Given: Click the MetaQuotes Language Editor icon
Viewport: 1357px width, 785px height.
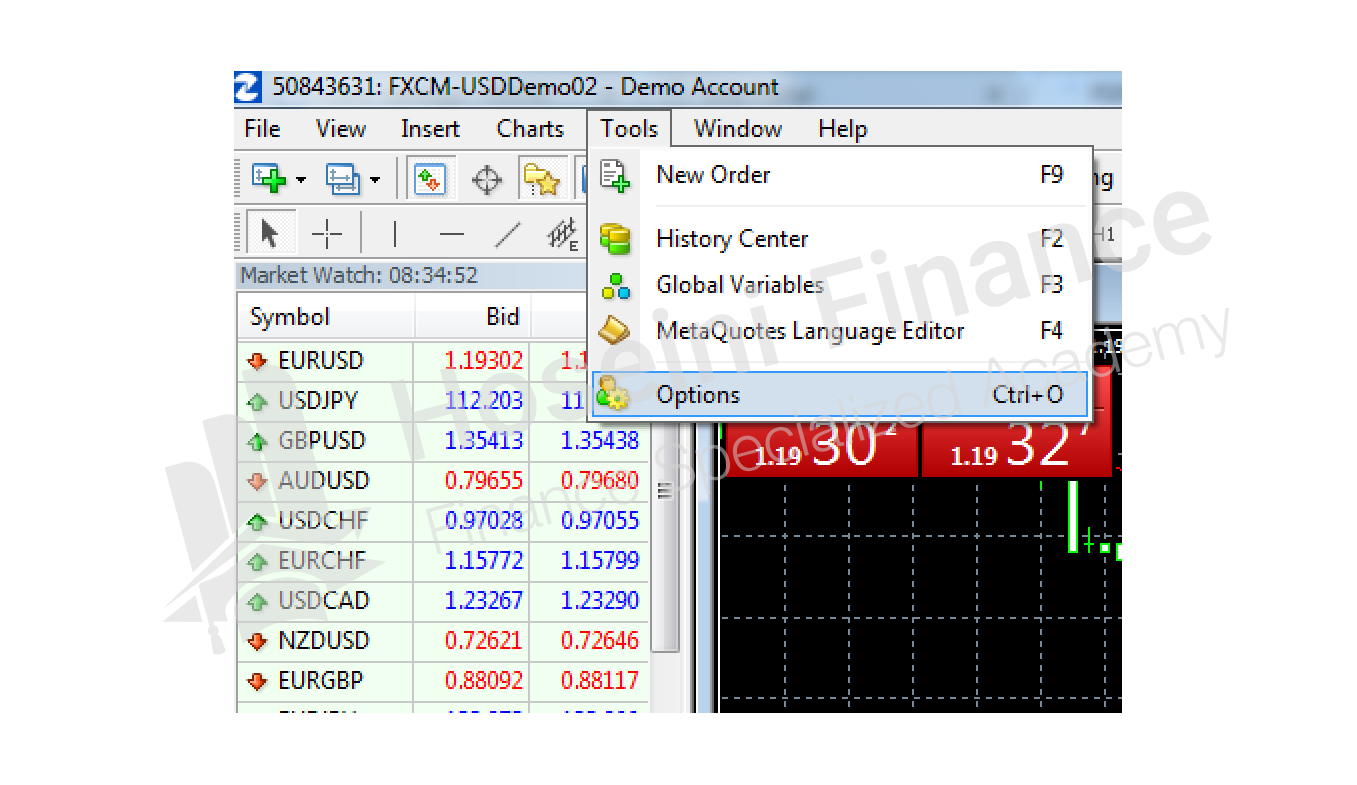Looking at the screenshot, I should 615,331.
